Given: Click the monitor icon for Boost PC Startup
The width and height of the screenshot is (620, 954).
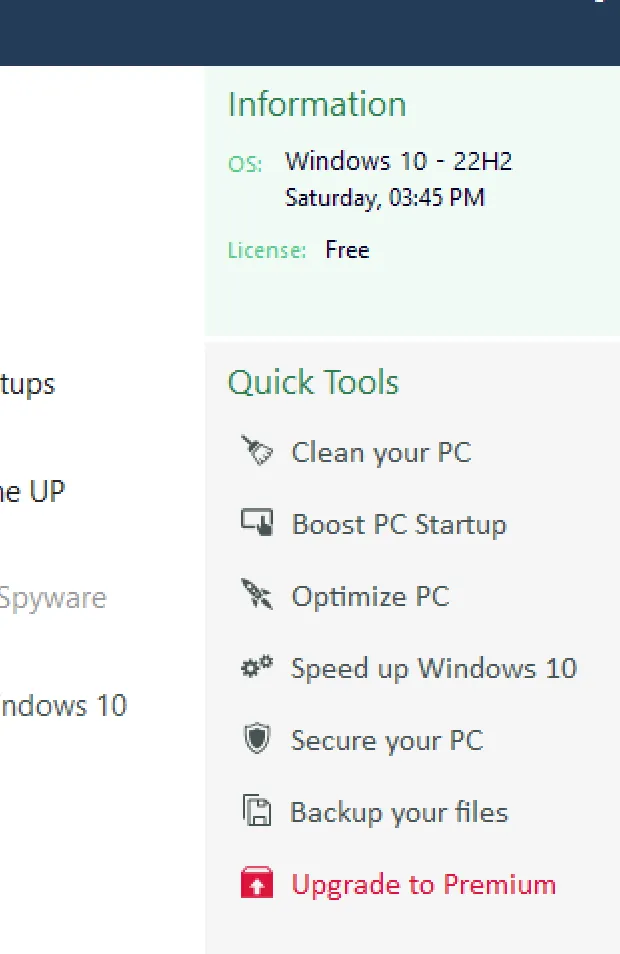Looking at the screenshot, I should coord(257,523).
